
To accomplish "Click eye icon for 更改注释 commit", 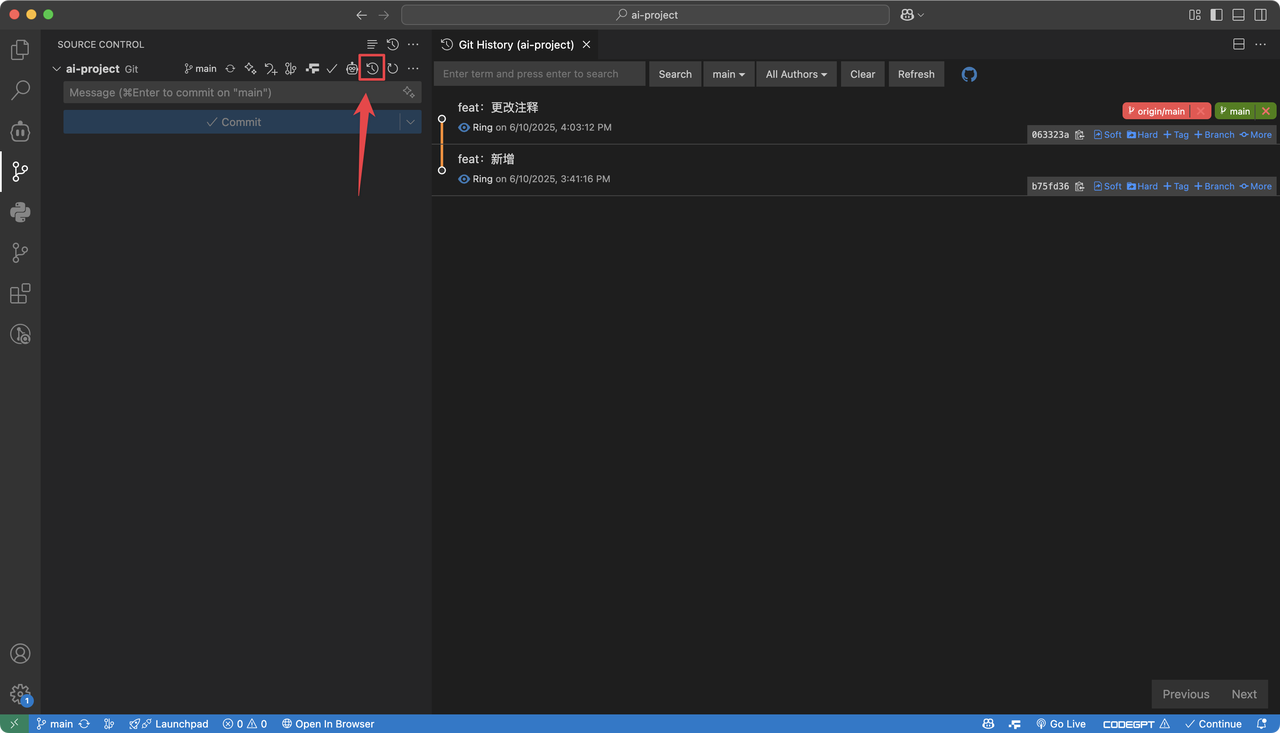I will (464, 127).
